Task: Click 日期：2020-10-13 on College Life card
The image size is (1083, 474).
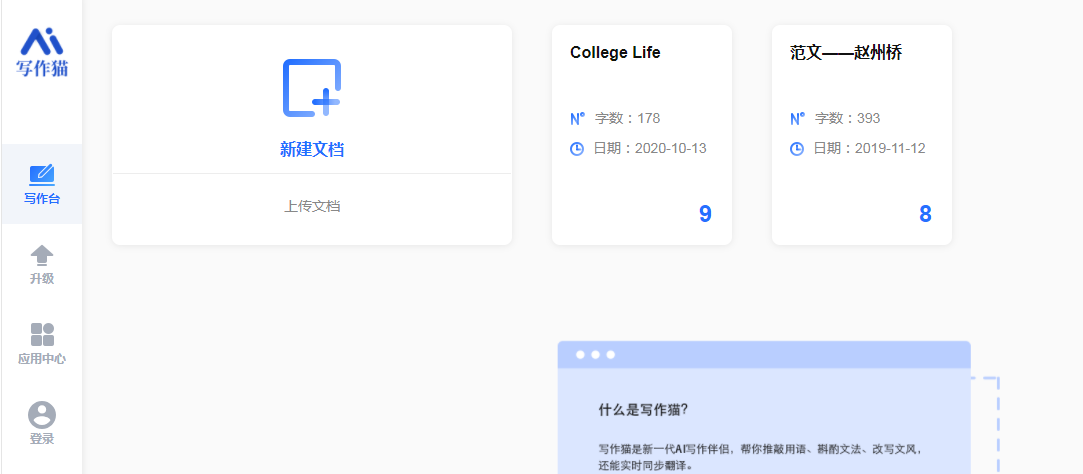Action: pyautogui.click(x=650, y=149)
